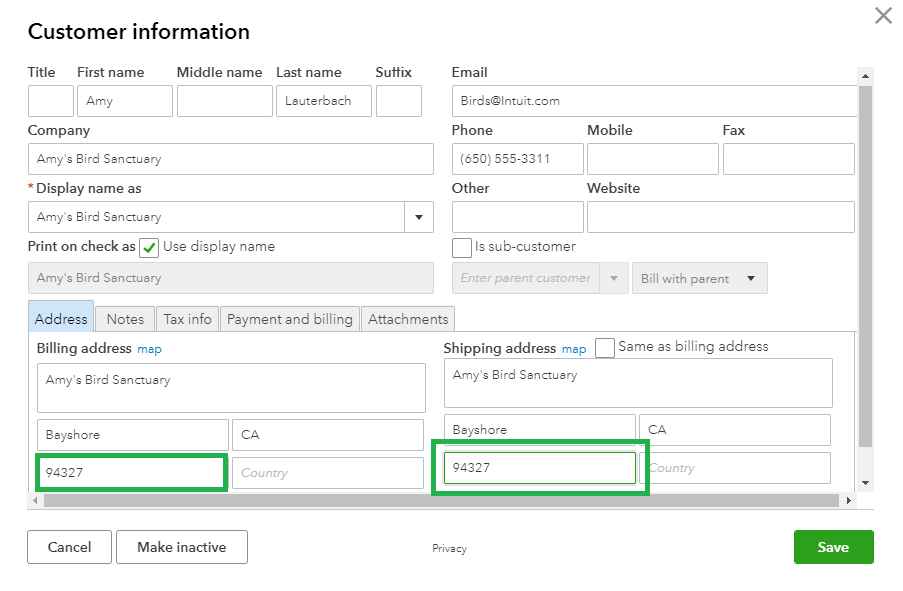The width and height of the screenshot is (903, 591).
Task: Click the horizontal scrollbar left arrow
Action: pos(35,501)
